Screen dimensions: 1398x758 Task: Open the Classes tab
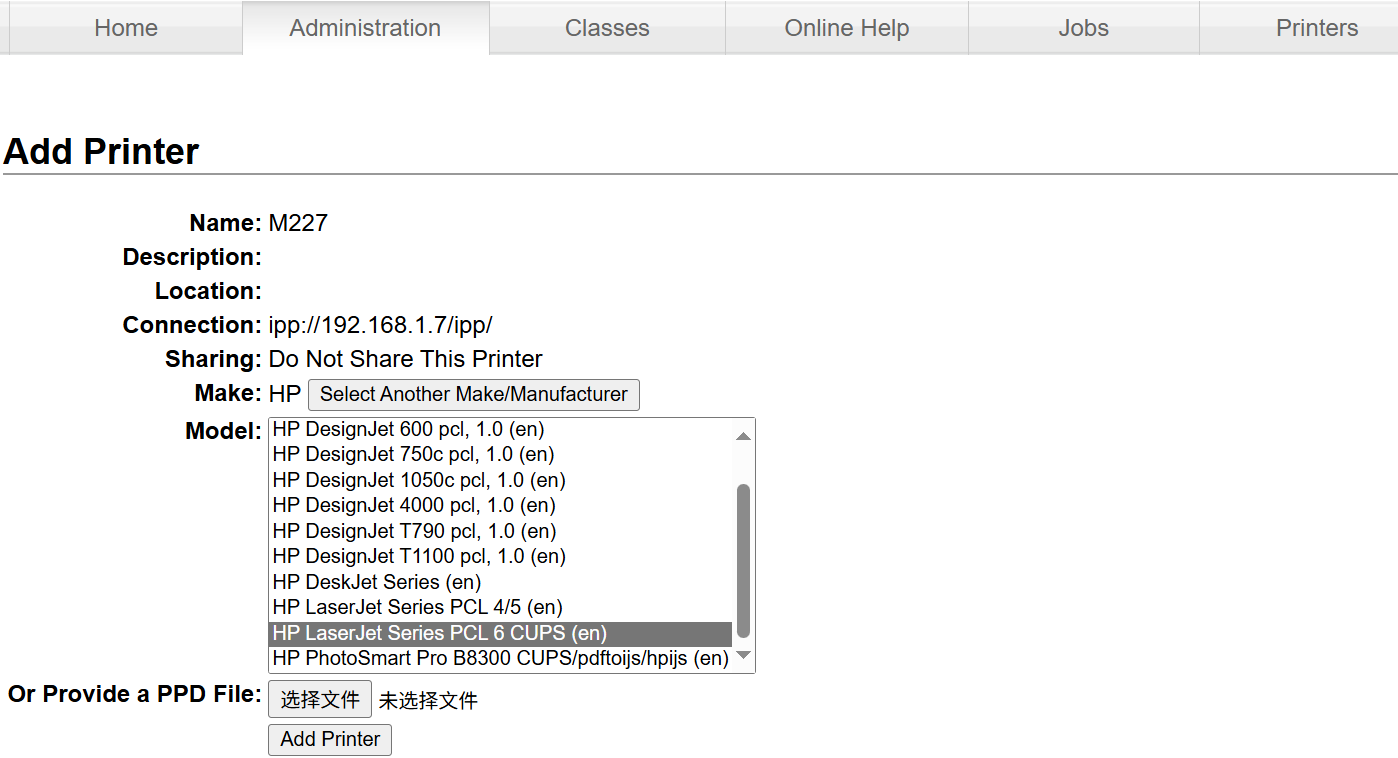[607, 28]
